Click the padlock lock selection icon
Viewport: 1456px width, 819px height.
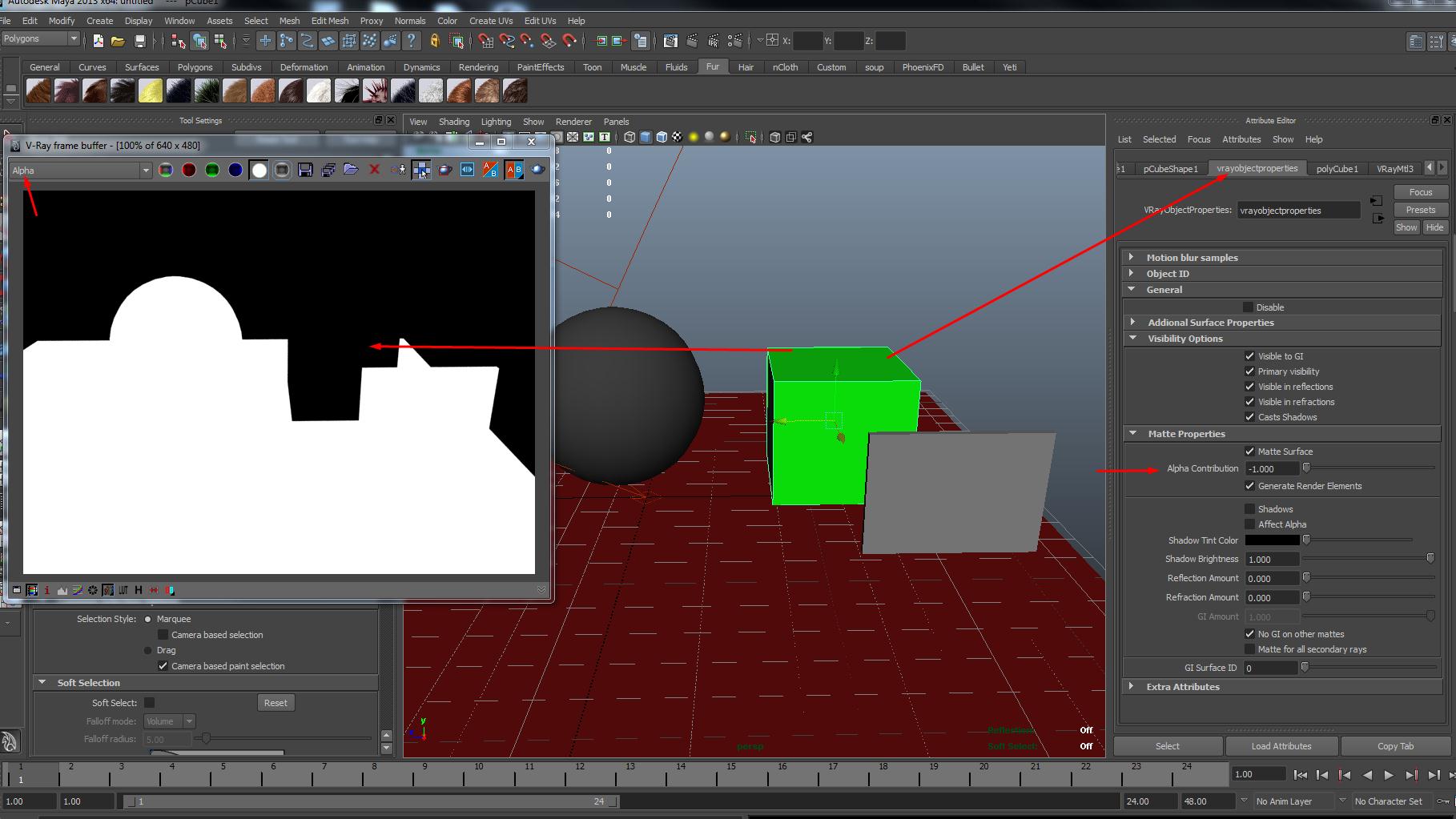pos(435,41)
